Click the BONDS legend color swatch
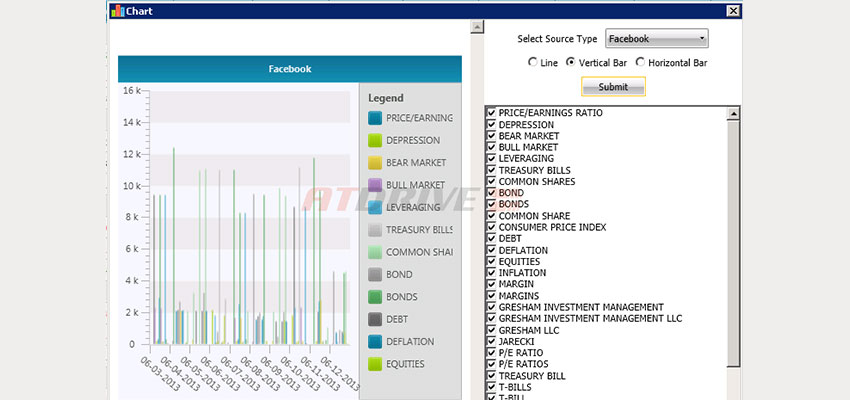Screen dimensions: 850x400 coord(375,297)
